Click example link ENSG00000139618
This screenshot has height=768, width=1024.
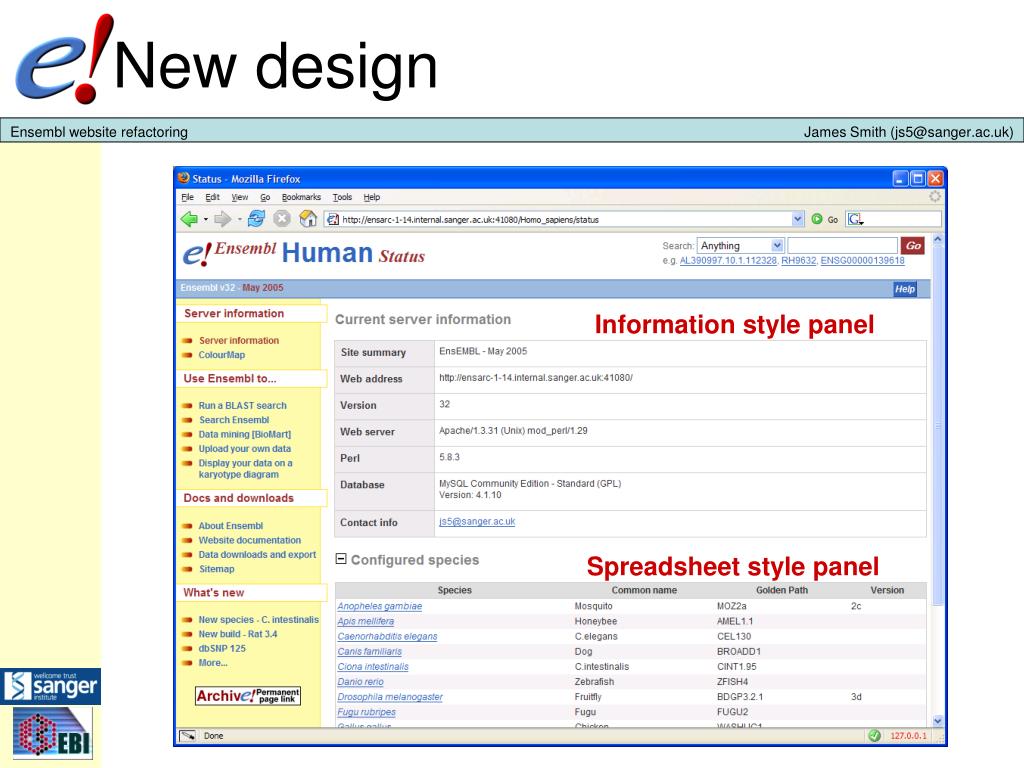coord(863,261)
